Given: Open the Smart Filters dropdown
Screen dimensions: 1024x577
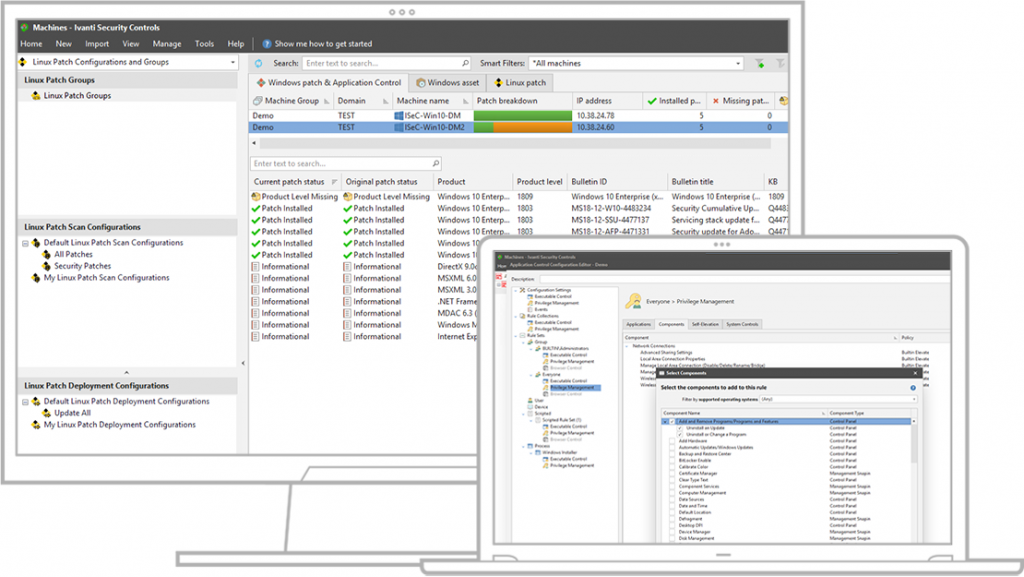Looking at the screenshot, I should 738,63.
